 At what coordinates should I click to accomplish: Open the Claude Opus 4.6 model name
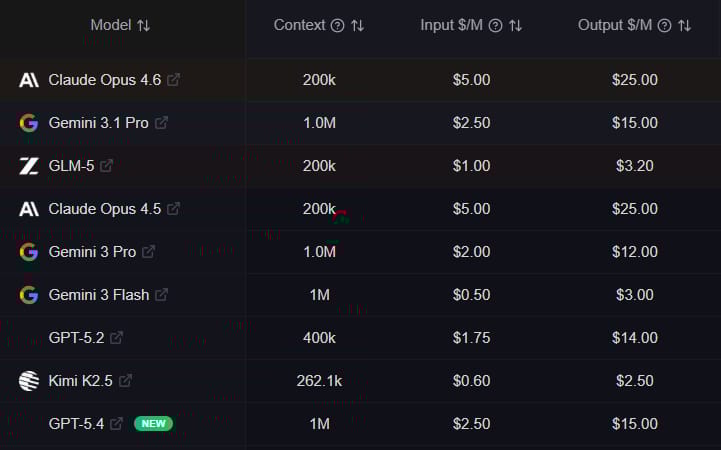click(105, 80)
